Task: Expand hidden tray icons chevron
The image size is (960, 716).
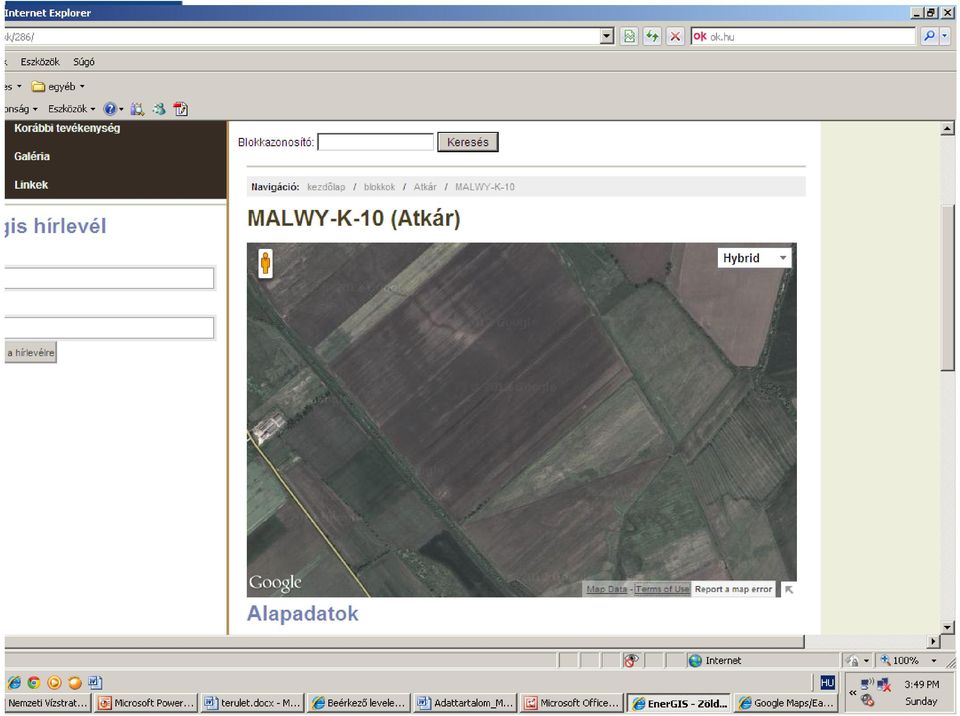Action: click(x=852, y=693)
